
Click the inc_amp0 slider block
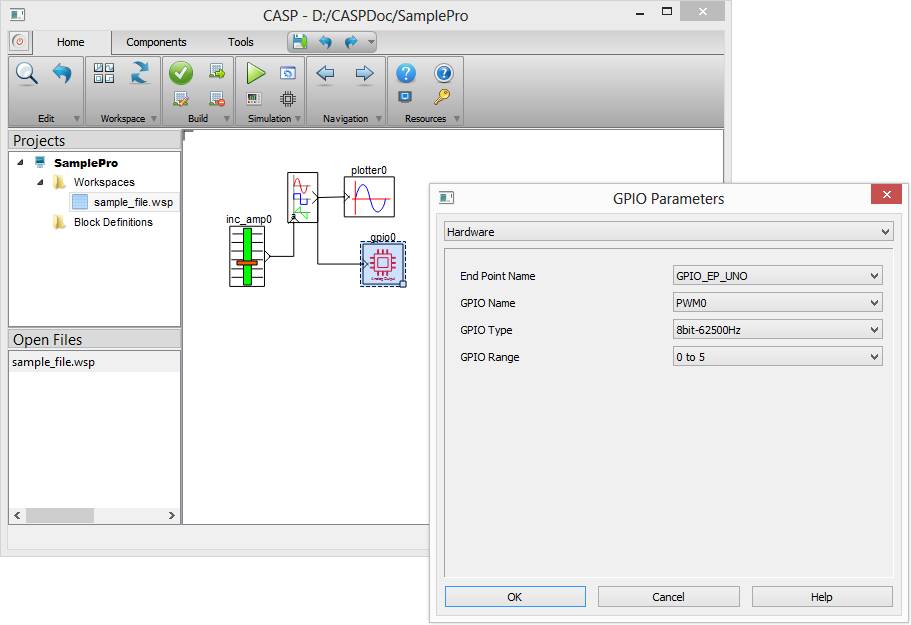click(x=247, y=257)
